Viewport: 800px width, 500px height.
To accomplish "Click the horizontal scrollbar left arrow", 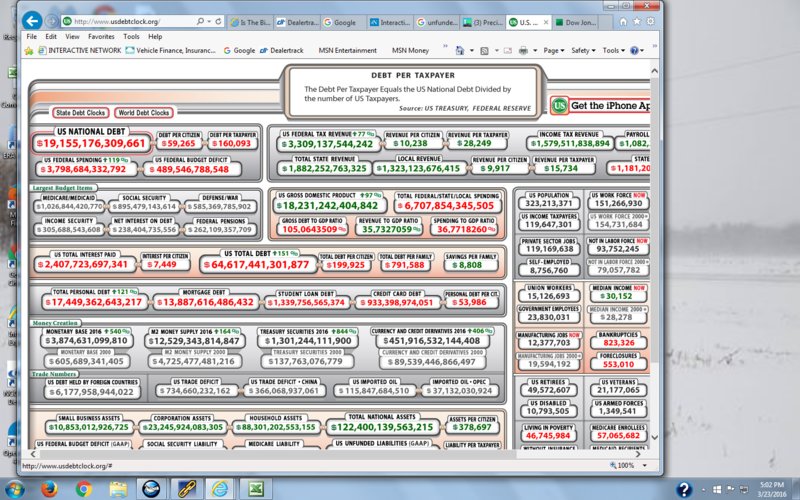I will (33, 454).
